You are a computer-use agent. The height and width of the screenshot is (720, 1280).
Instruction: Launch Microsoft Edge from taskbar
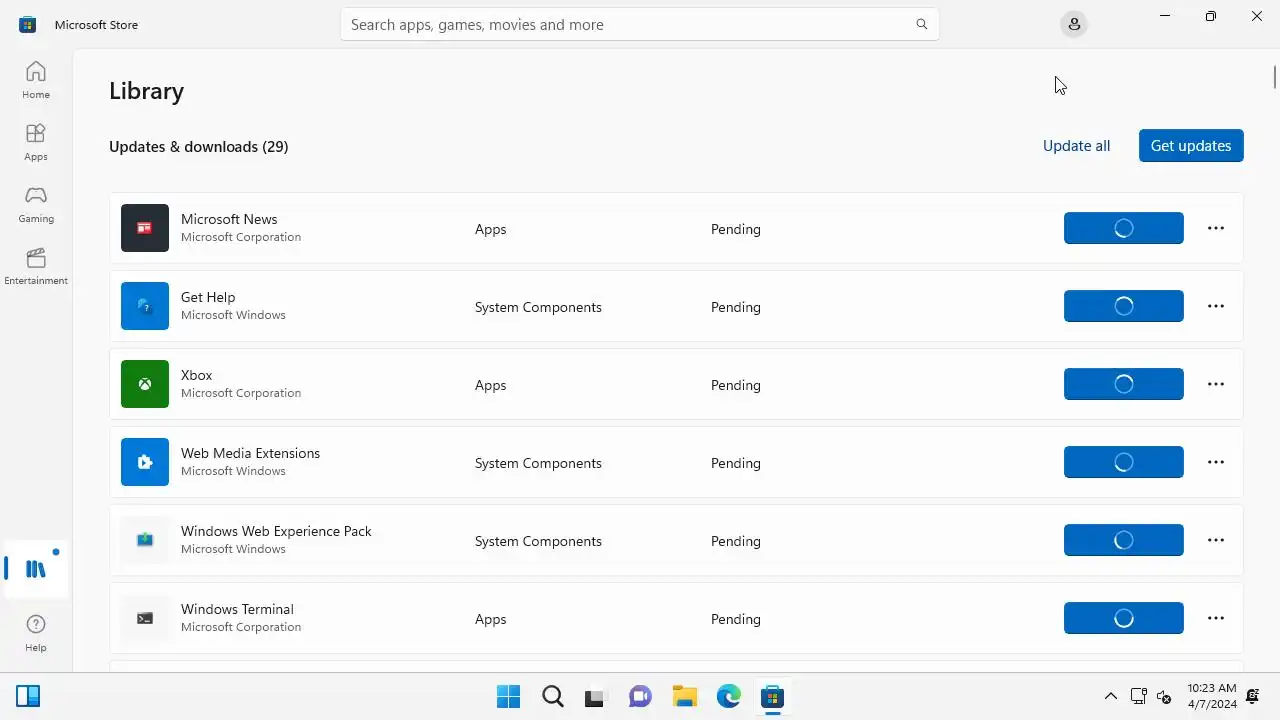pos(728,696)
